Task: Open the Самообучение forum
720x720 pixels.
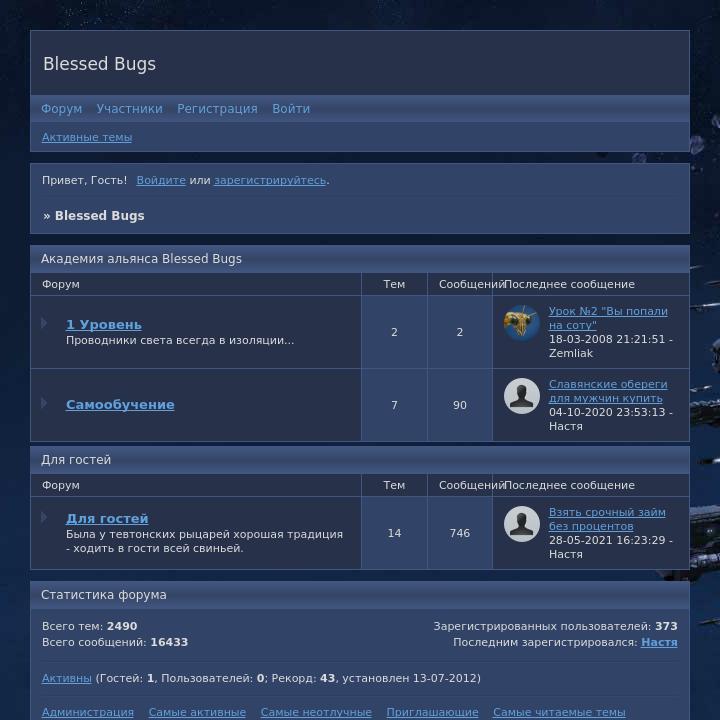Action: [x=120, y=405]
